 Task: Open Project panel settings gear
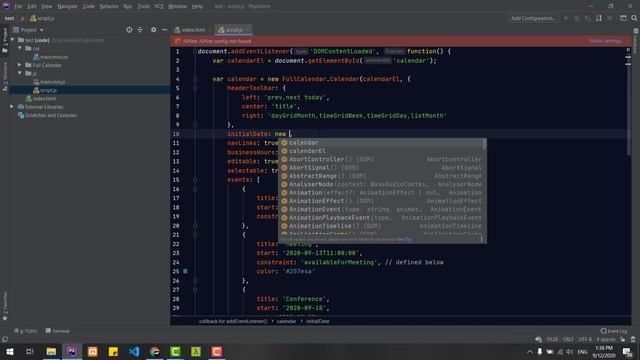click(x=153, y=30)
